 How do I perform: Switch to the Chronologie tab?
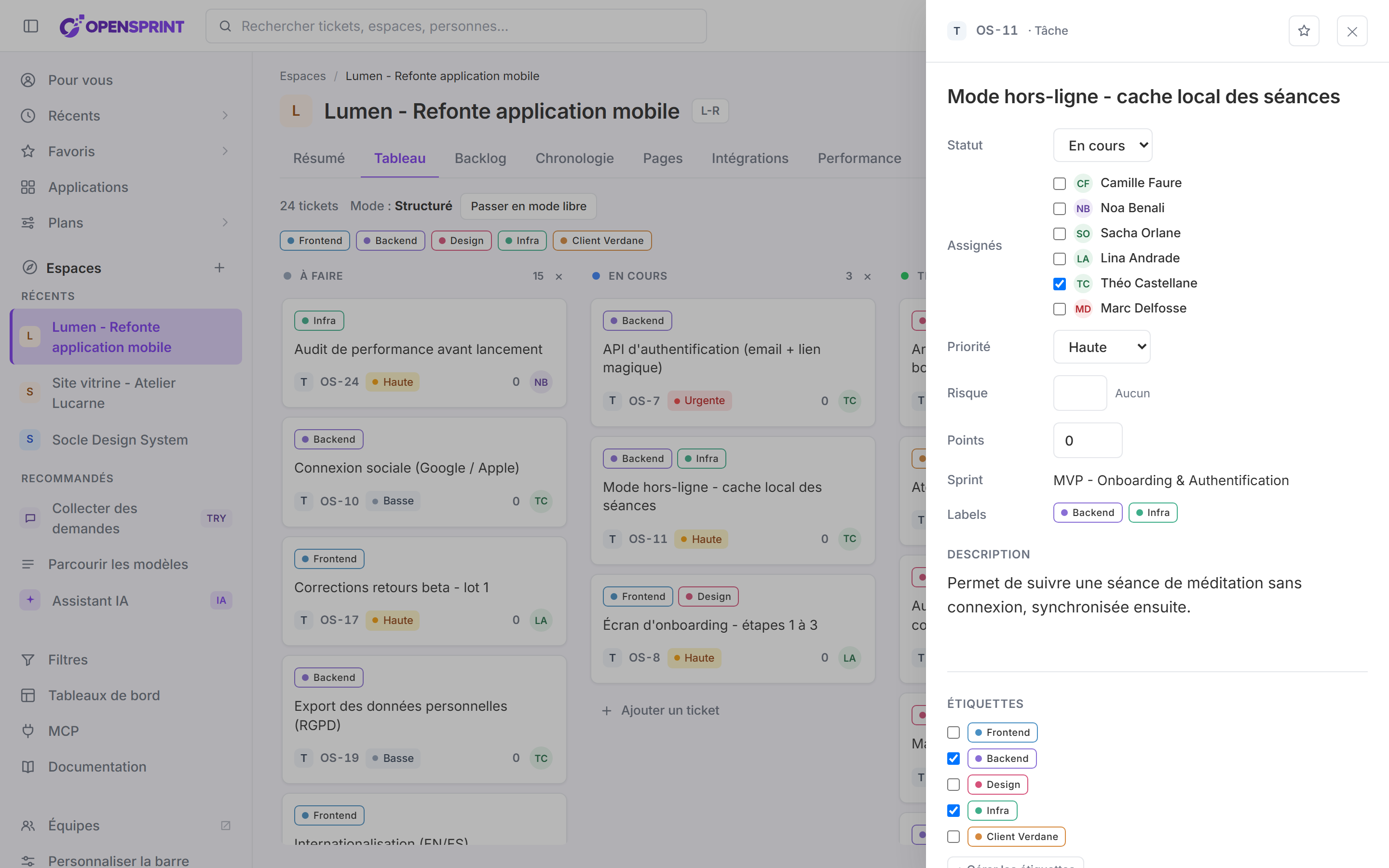pos(574,159)
